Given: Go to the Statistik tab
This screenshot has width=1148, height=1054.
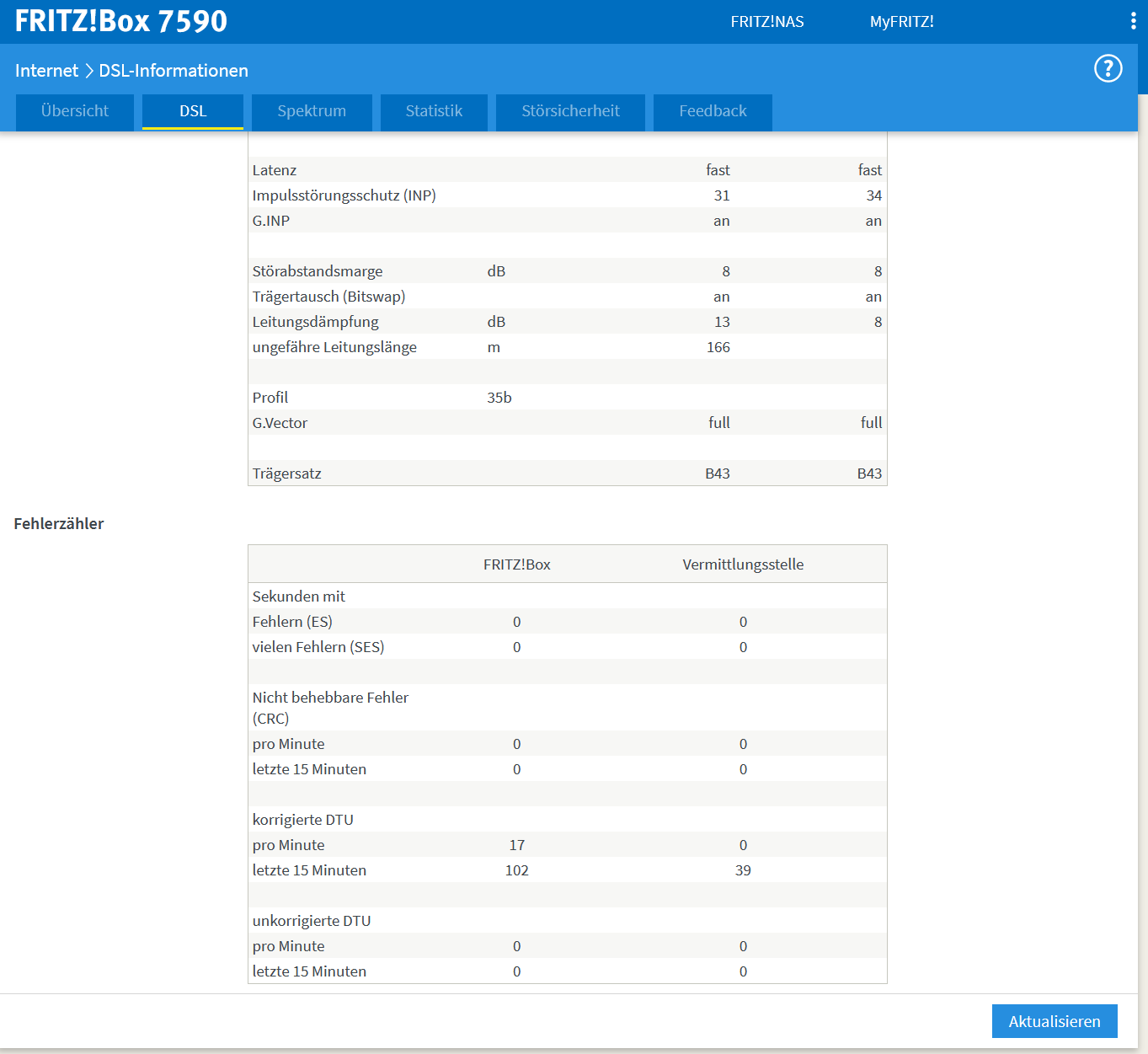Looking at the screenshot, I should pyautogui.click(x=434, y=111).
